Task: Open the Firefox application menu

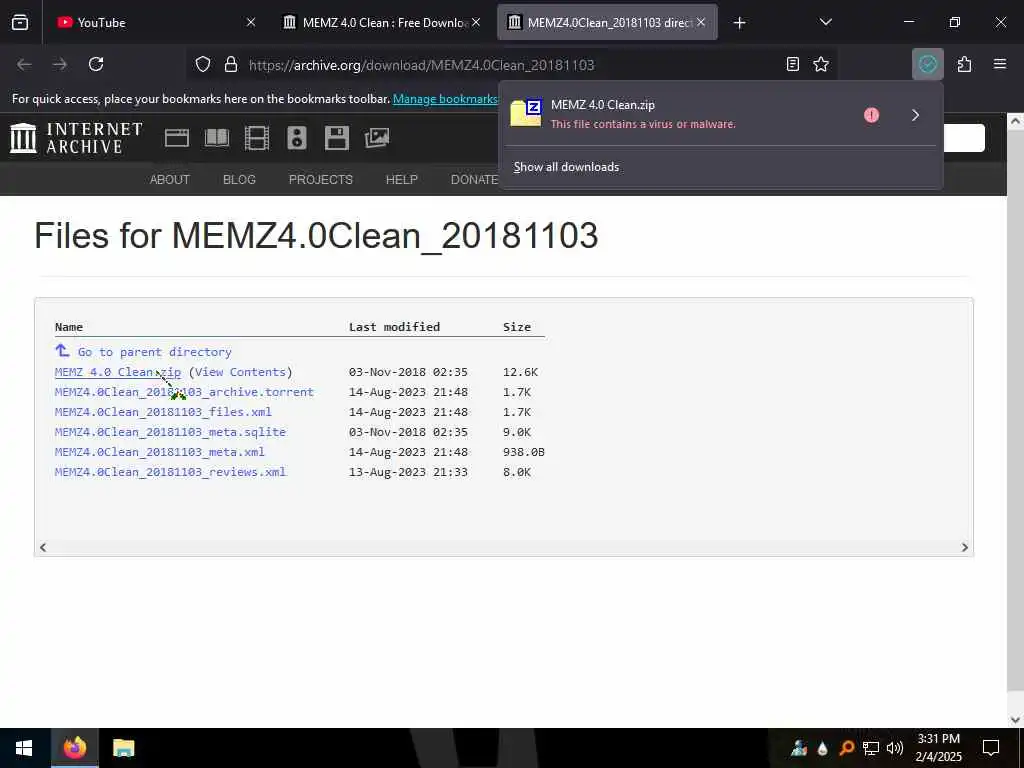Action: (1000, 64)
